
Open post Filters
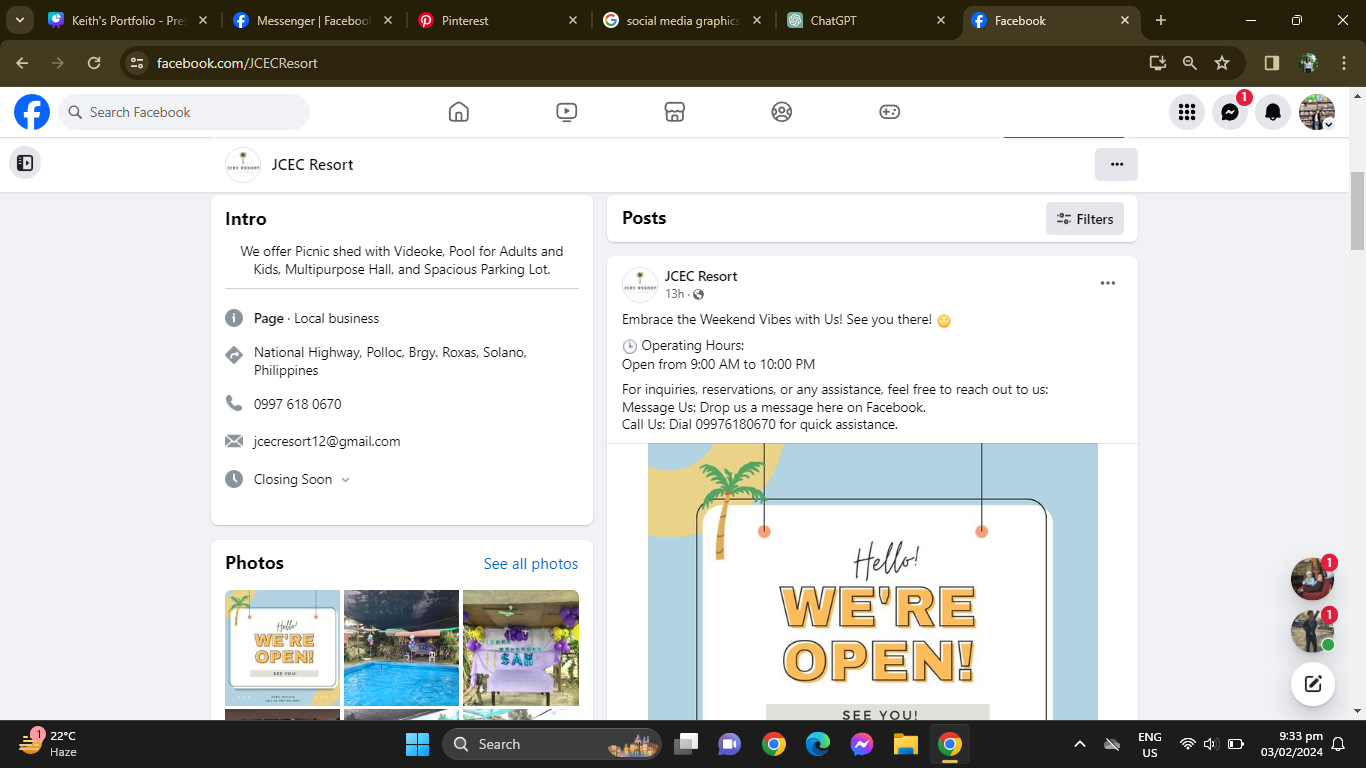[1085, 219]
